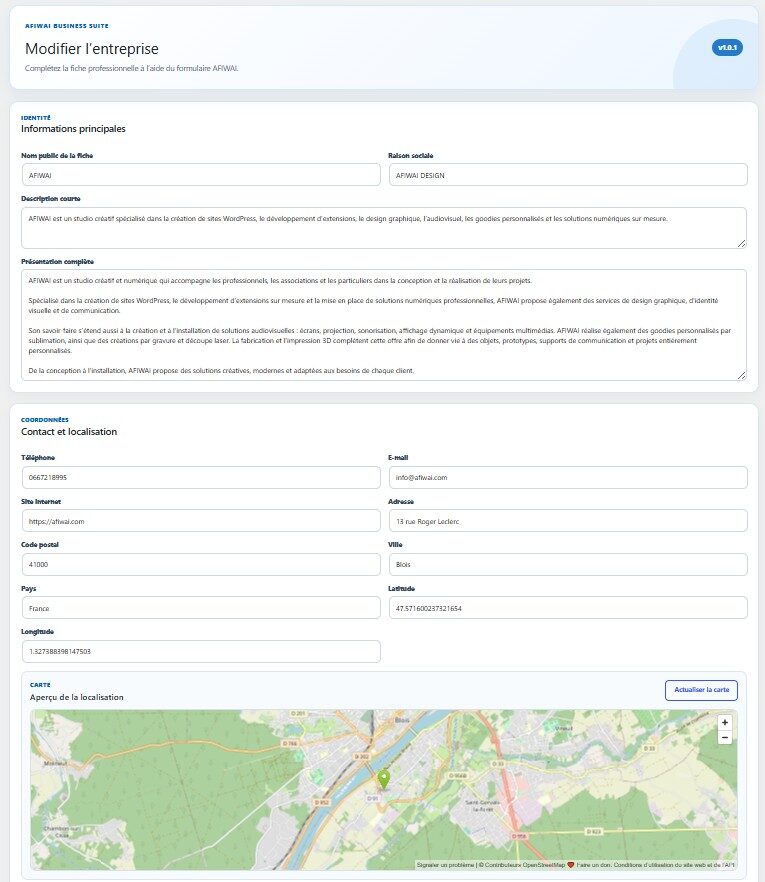Click the Actualiser la carte button

pyautogui.click(x=701, y=690)
